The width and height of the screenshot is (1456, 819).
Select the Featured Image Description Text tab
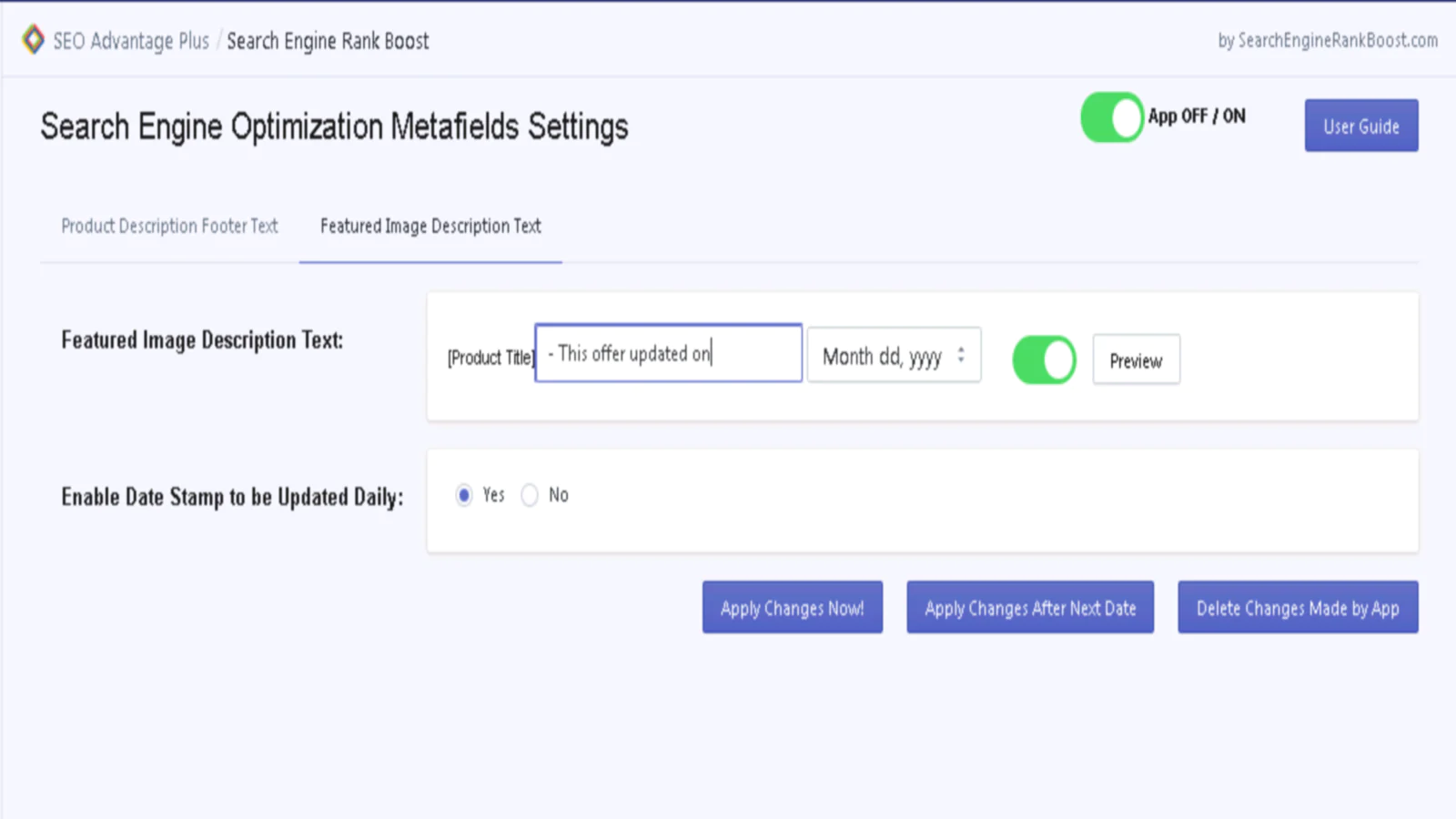(430, 227)
